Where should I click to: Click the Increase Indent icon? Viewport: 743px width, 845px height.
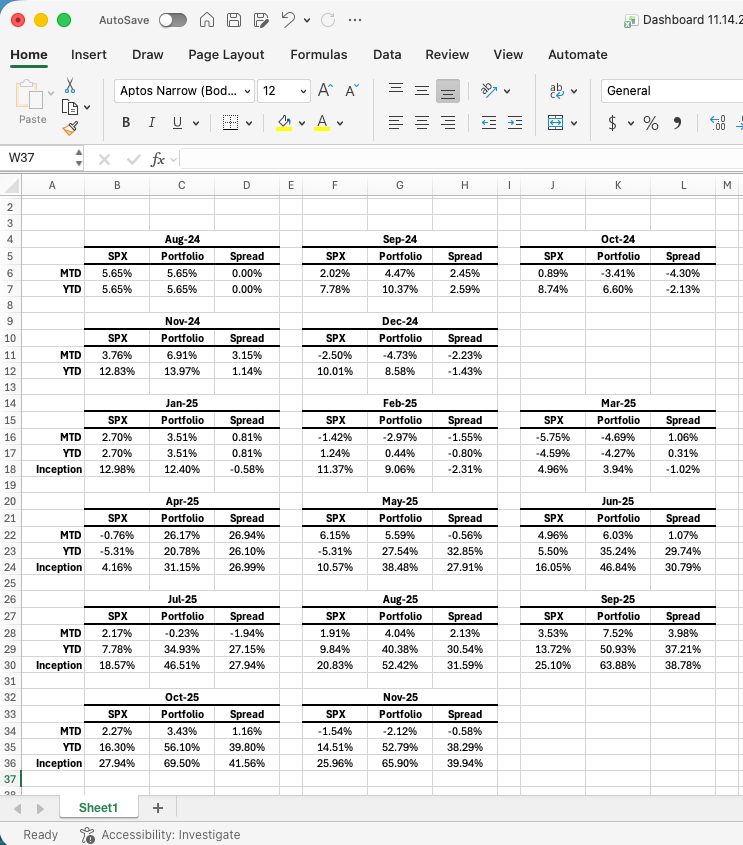[515, 123]
